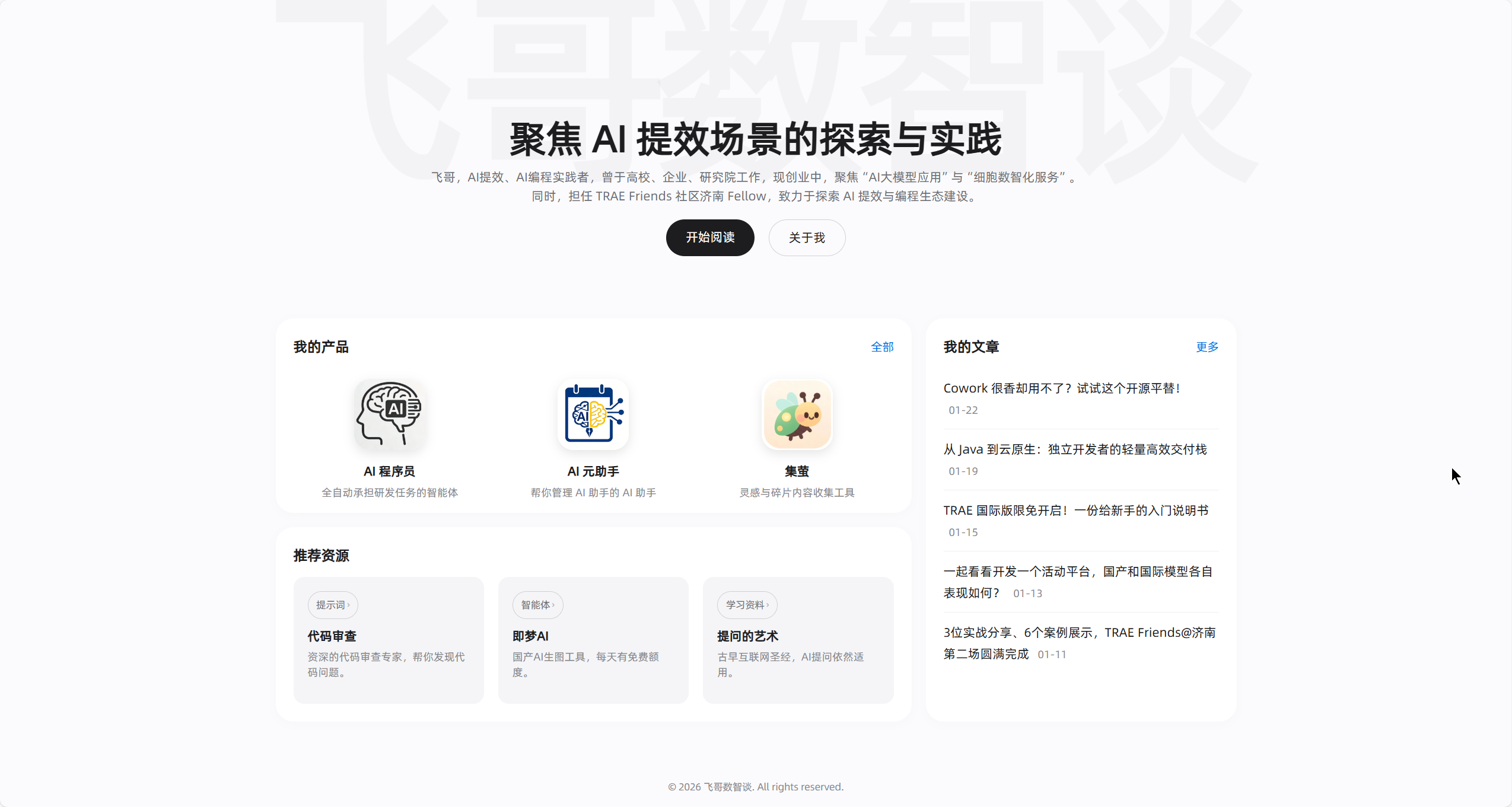Open the TRAE Friends@济南 article

(1079, 643)
